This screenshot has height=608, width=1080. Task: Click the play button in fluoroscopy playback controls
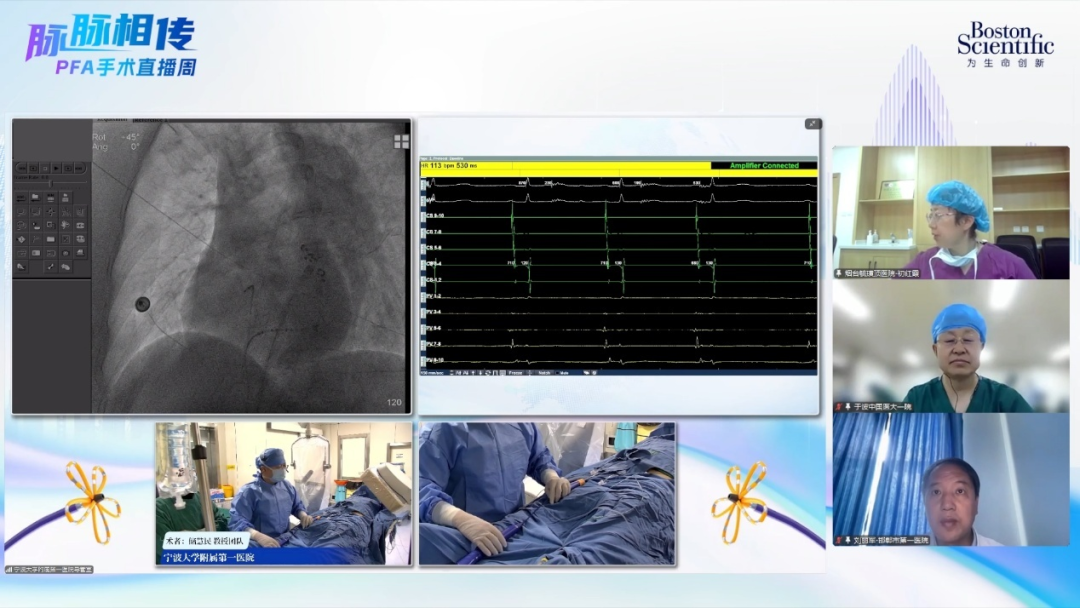(56, 169)
